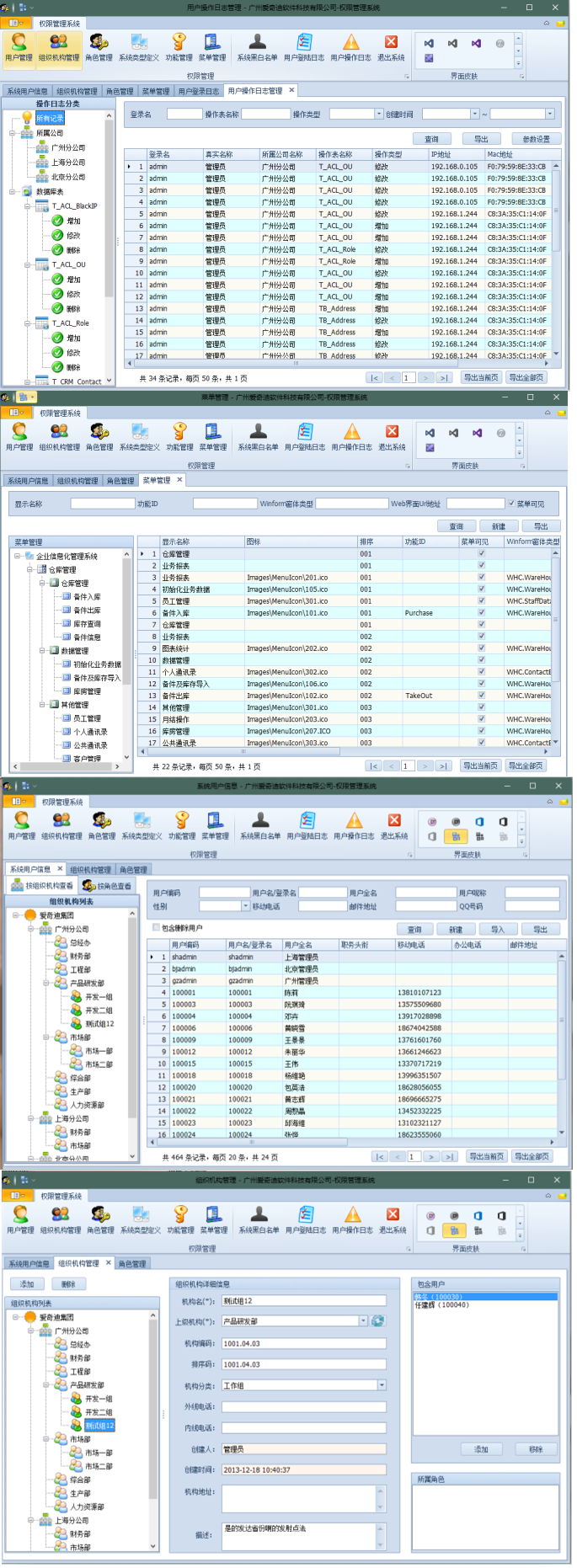Toggle 菜单可见 checkbox for row 6 备件入库
Viewport: 577px width, 1568px height.
[x=481, y=613]
